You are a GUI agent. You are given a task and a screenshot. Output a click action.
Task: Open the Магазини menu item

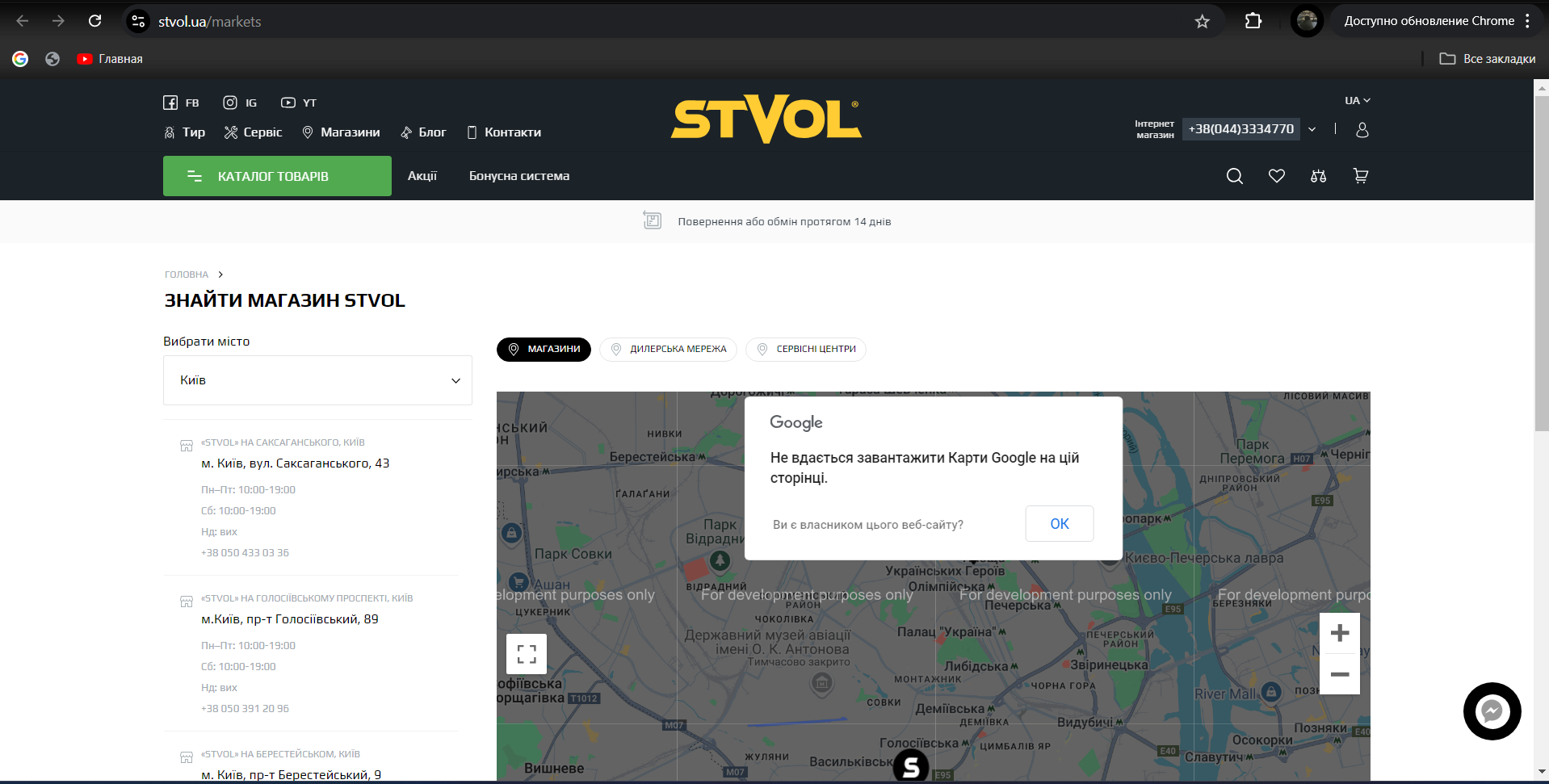(341, 132)
